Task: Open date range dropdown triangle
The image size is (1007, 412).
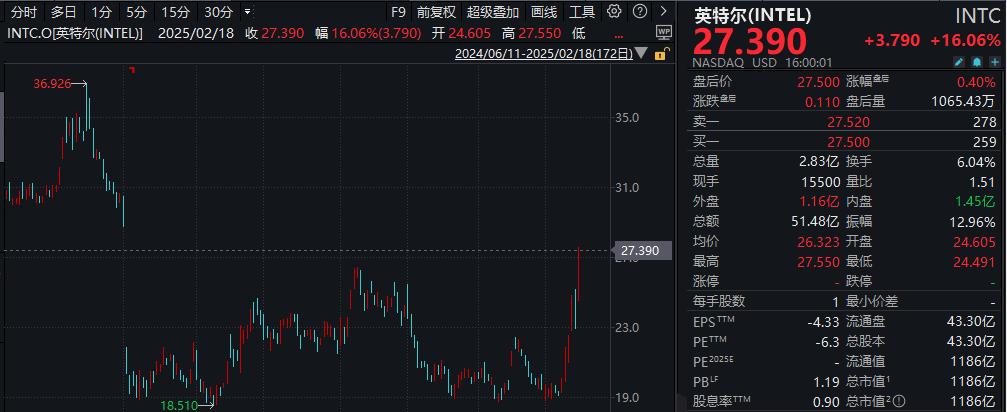Action: pyautogui.click(x=641, y=55)
